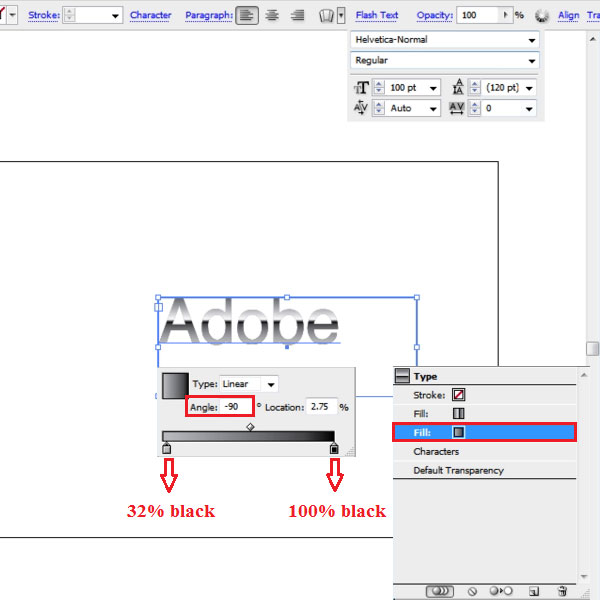This screenshot has width=600, height=600.
Task: Open the stroke weight dropdown
Action: click(114, 16)
